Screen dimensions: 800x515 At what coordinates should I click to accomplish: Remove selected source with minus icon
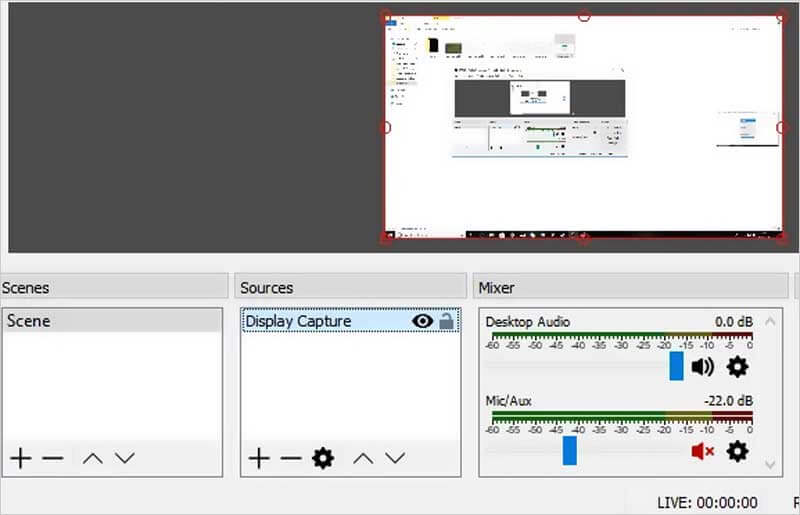coord(290,458)
